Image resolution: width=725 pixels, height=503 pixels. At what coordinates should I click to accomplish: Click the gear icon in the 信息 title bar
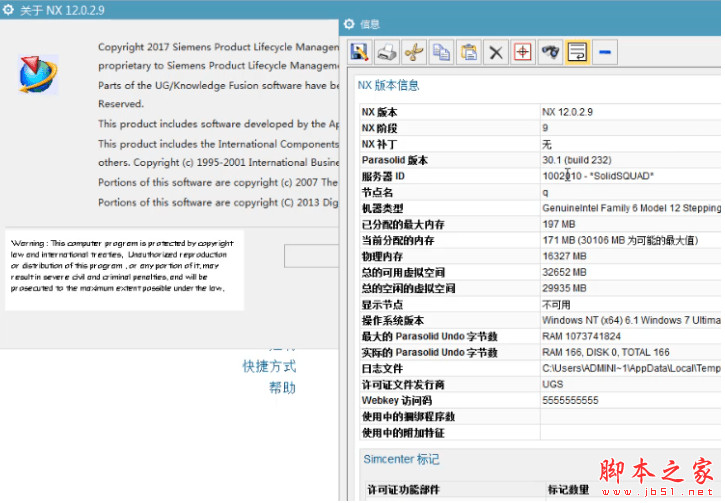point(349,23)
